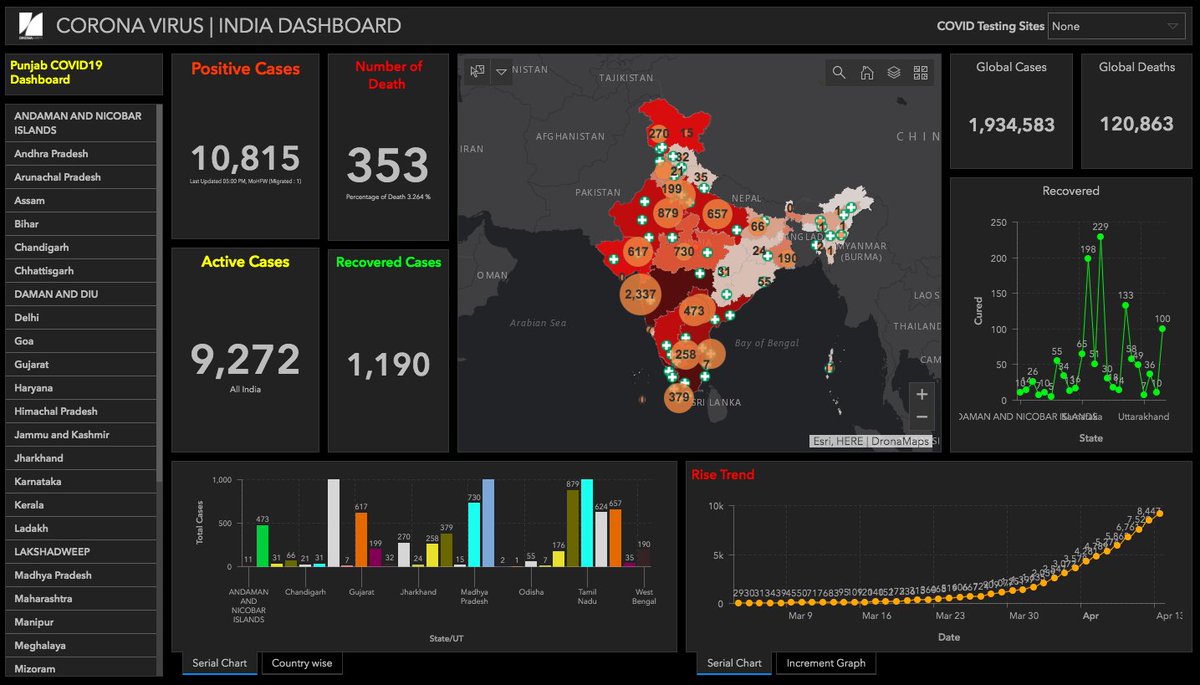Select Karnataka in state list
Viewport: 1200px width, 685px height.
[80, 481]
